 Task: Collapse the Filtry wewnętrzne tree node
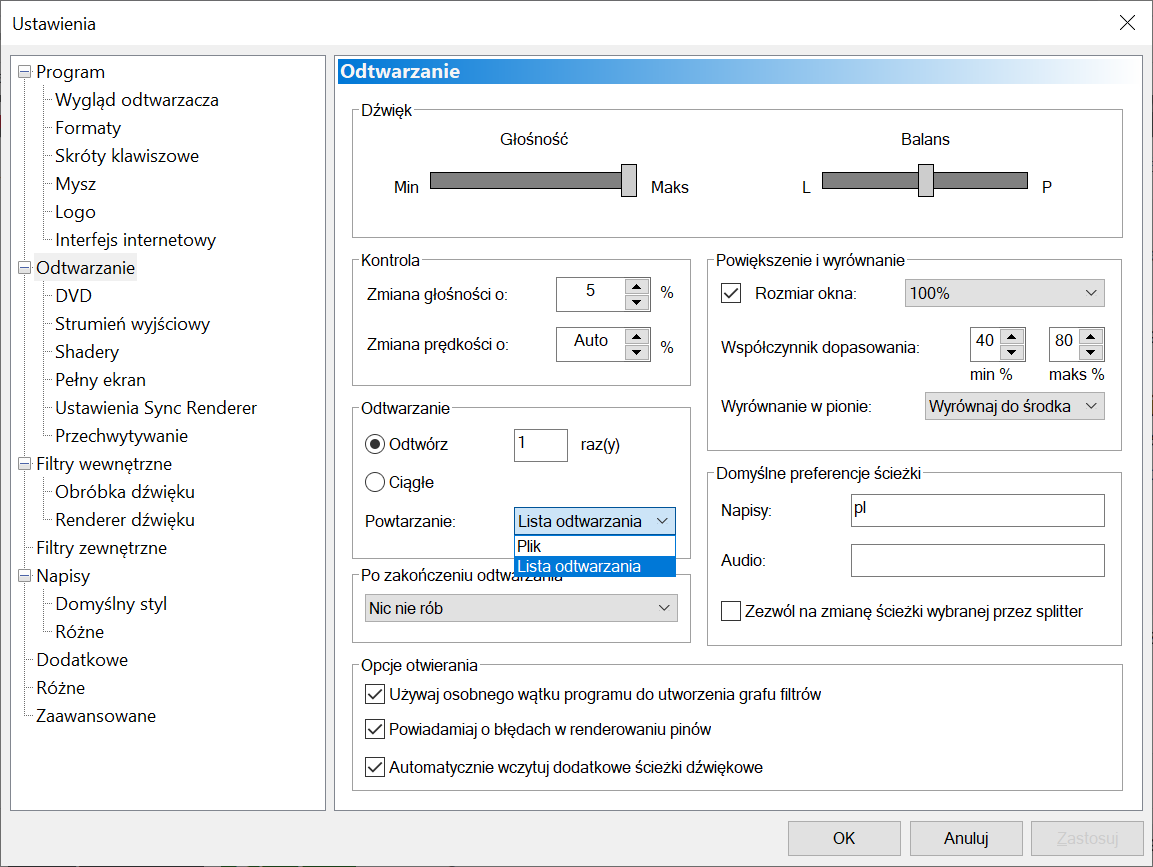[x=24, y=464]
